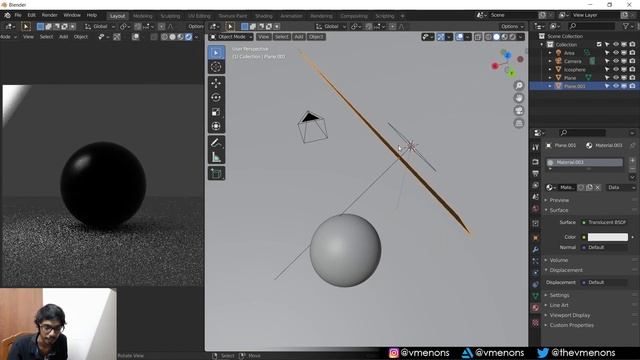Select Material.003 slot in list
This screenshot has height=360, width=640.
coord(584,162)
